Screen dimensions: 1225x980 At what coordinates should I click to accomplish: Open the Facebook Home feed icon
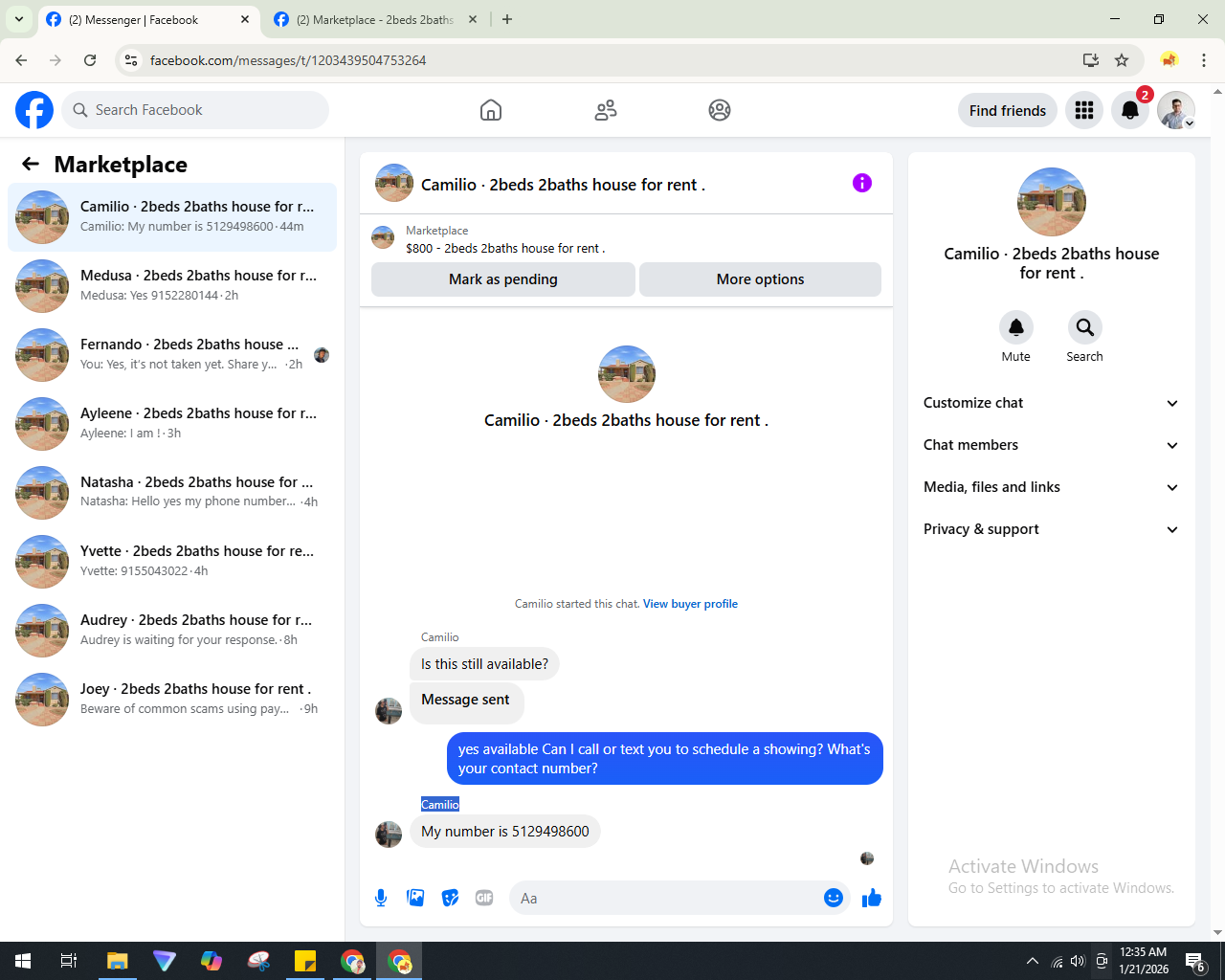coord(491,110)
